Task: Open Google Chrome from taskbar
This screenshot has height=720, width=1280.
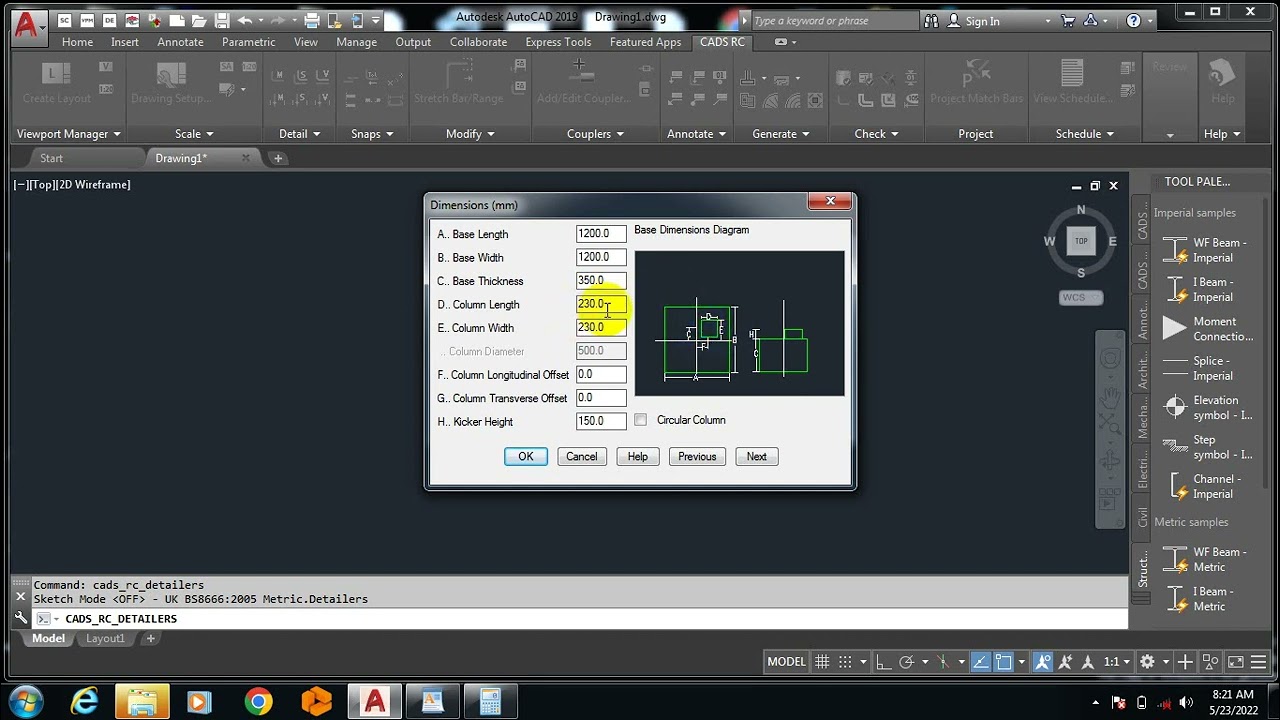Action: (x=258, y=701)
